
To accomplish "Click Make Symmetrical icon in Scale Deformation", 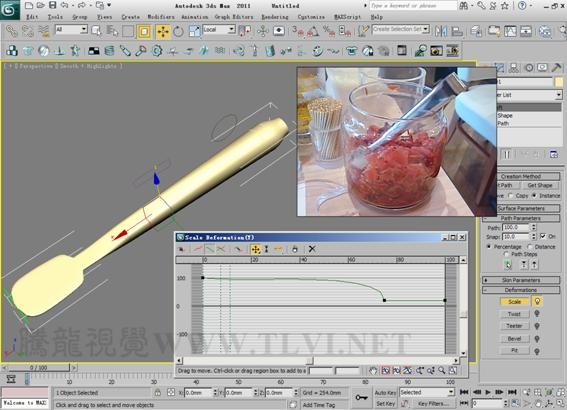I will (181, 249).
